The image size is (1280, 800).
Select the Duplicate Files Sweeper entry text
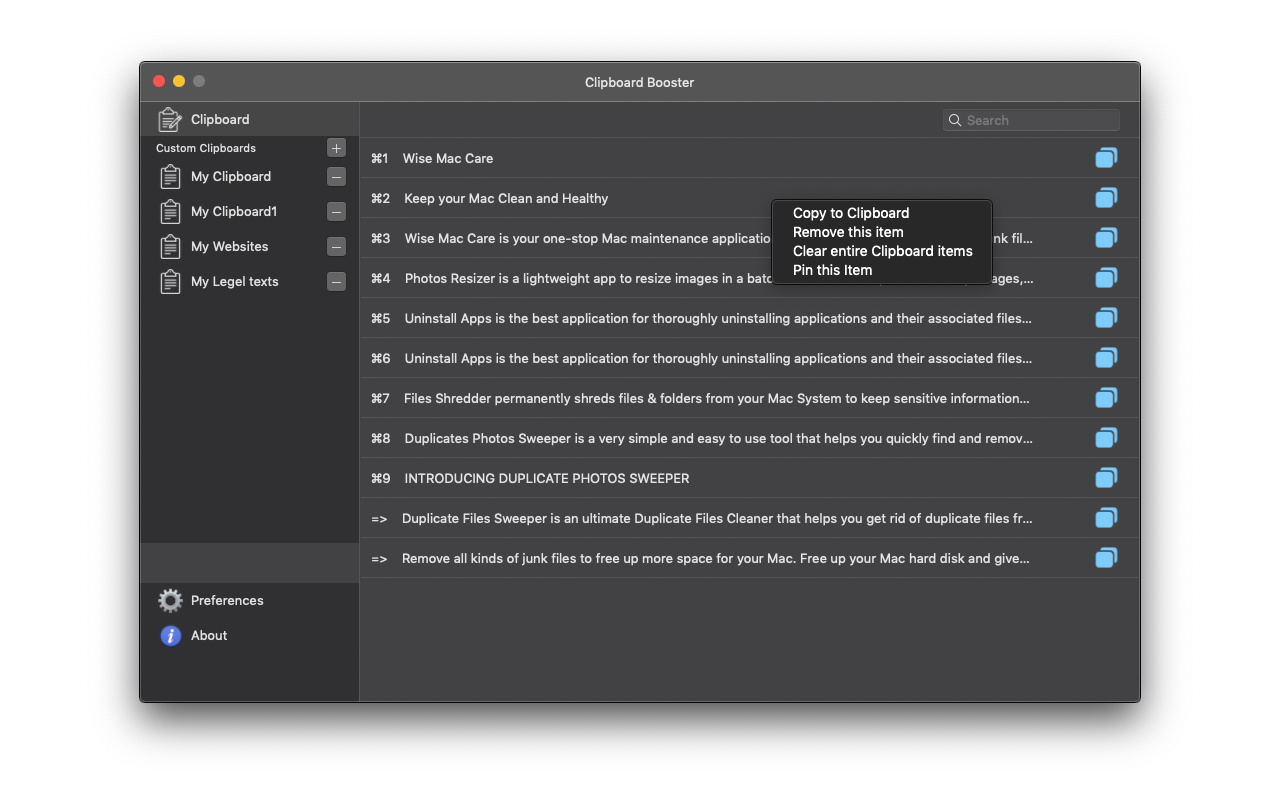717,518
